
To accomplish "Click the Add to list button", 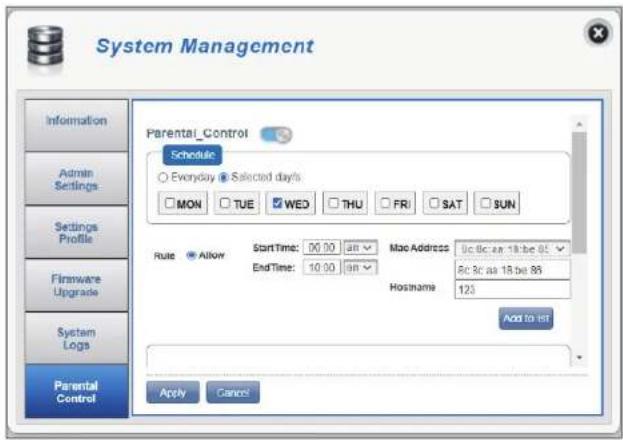I will click(526, 318).
